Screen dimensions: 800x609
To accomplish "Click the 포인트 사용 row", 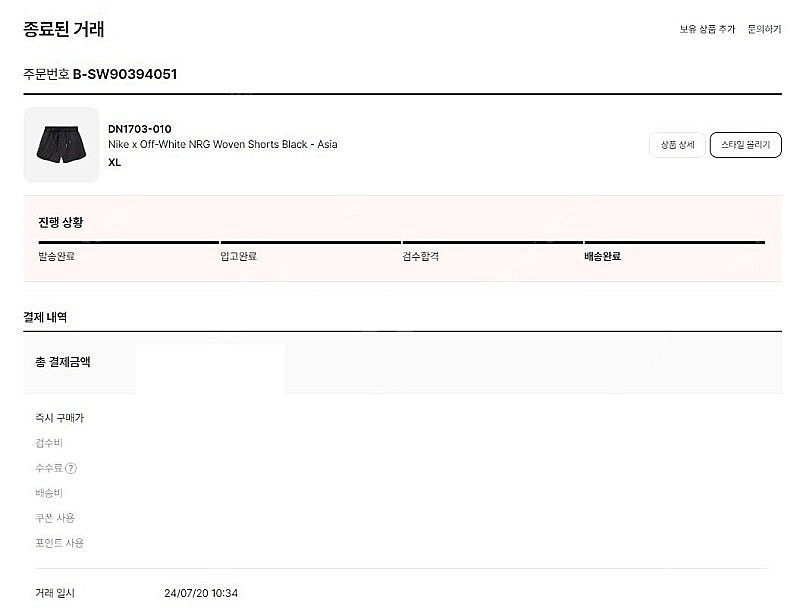I will [x=403, y=543].
